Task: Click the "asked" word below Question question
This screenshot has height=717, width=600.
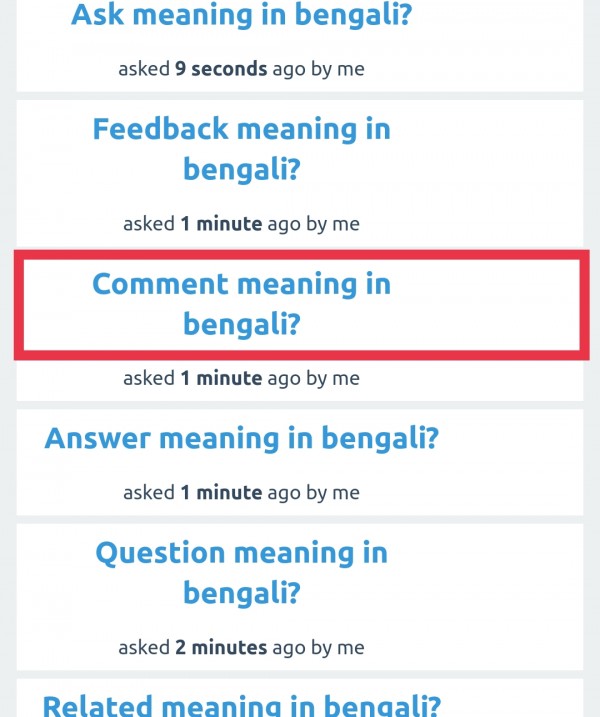Action: [x=144, y=647]
